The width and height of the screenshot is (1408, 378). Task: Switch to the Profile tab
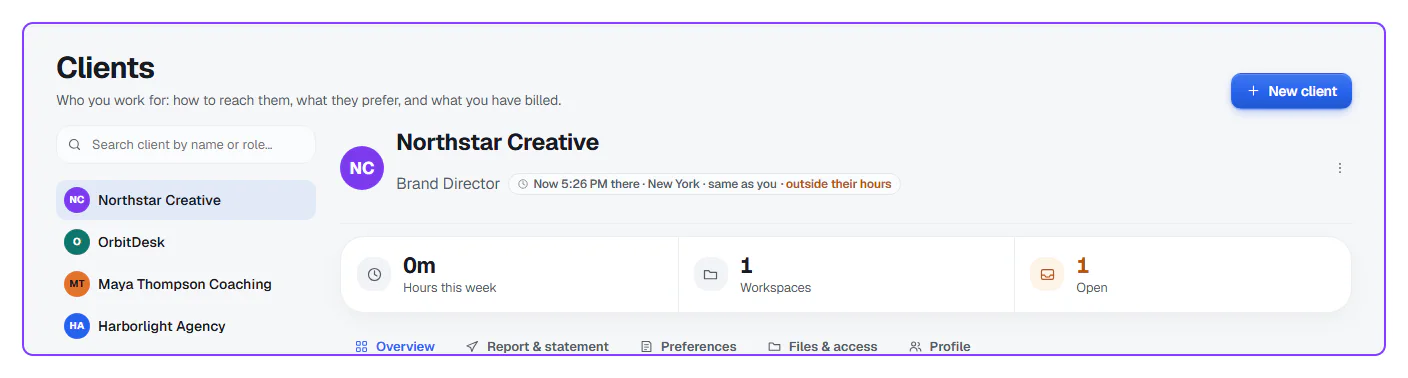pyautogui.click(x=940, y=346)
